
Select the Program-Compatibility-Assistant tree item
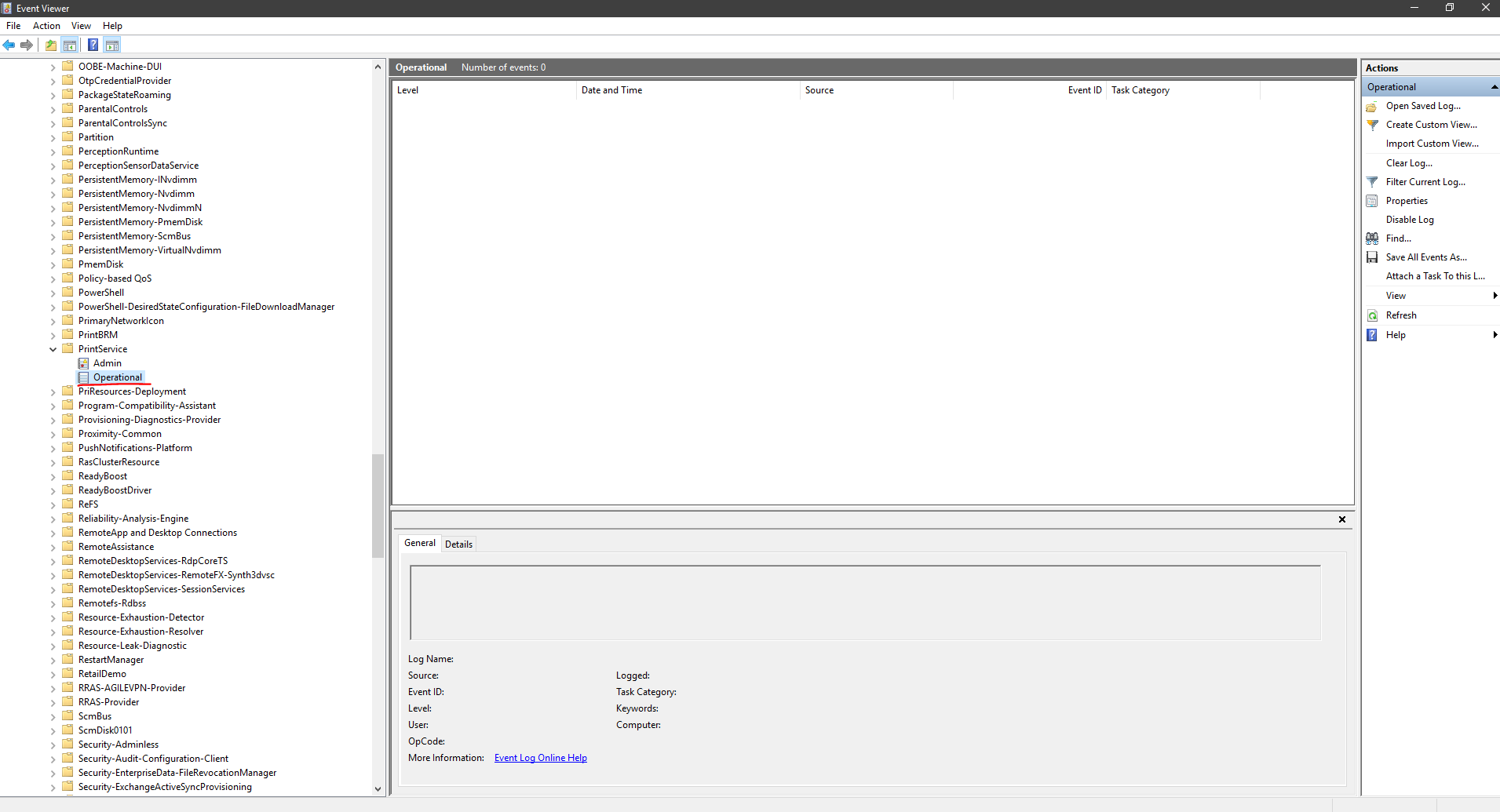(147, 406)
